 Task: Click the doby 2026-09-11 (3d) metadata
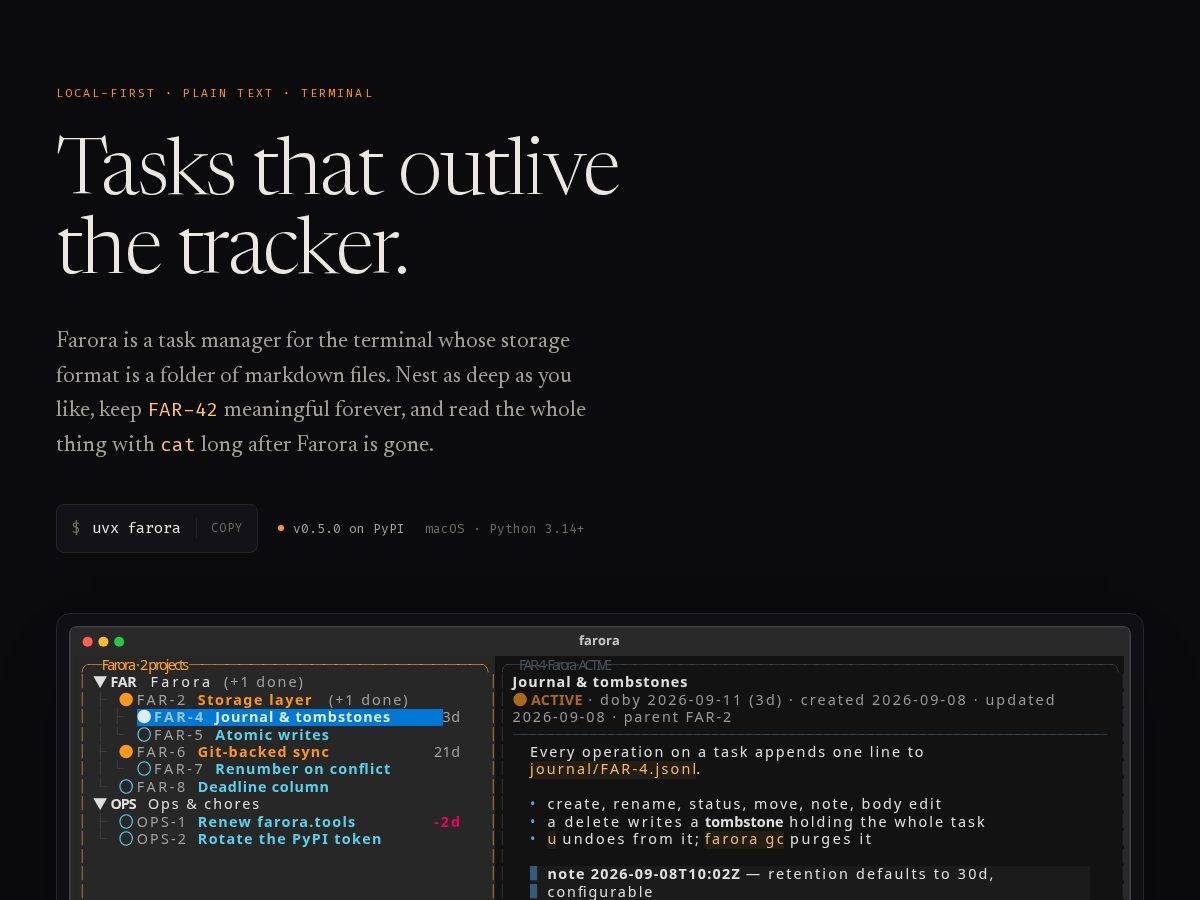(689, 700)
